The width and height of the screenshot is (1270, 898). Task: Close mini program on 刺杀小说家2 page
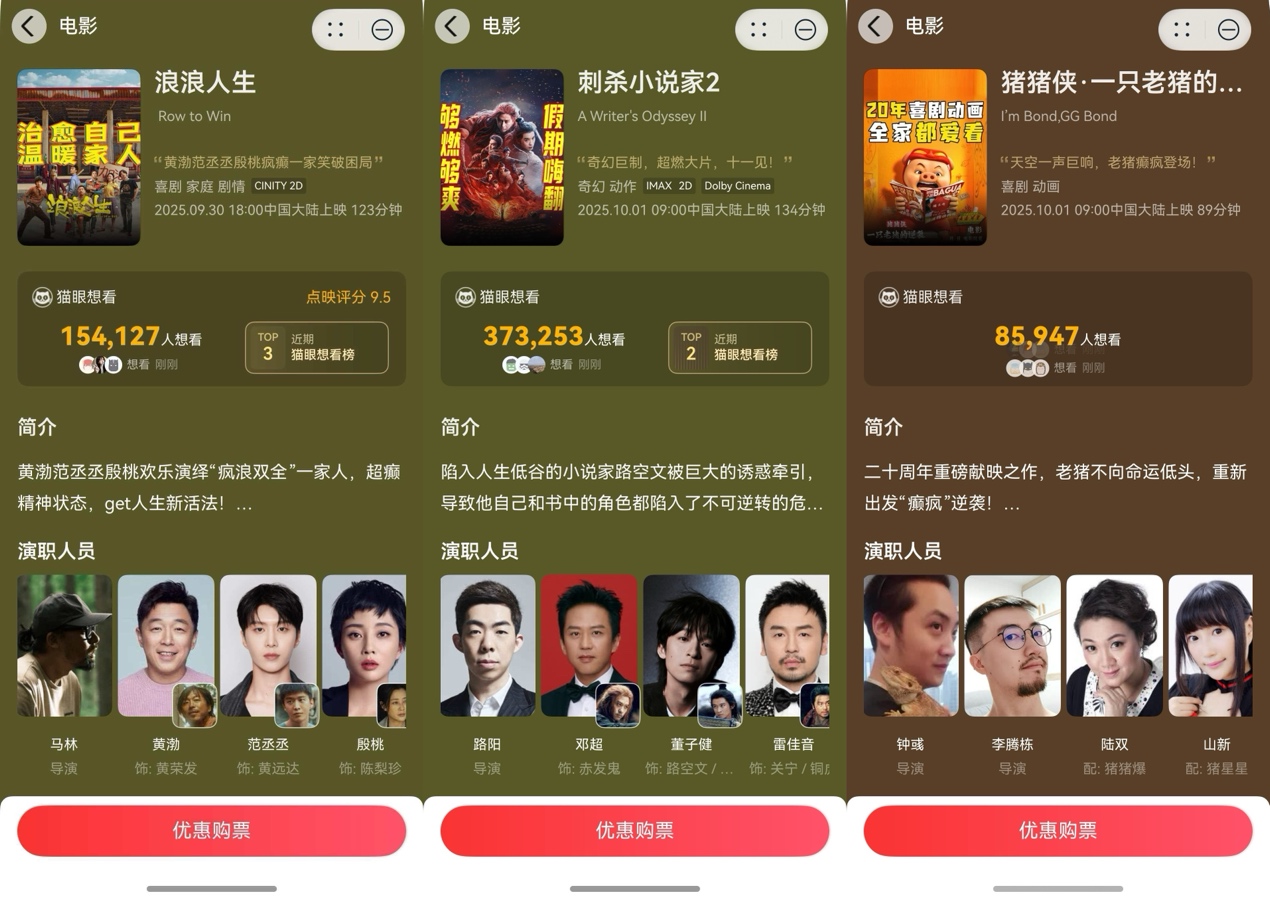click(805, 30)
